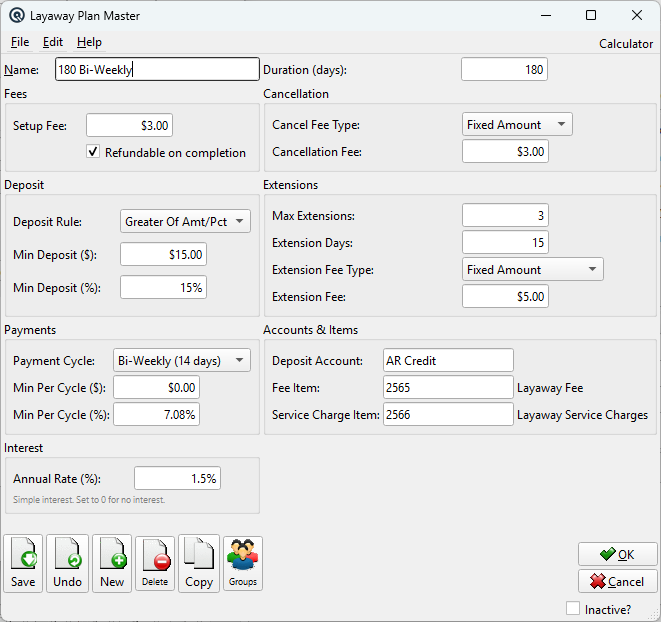Click the Simple interest hint text
The image size is (661, 622).
point(89,500)
